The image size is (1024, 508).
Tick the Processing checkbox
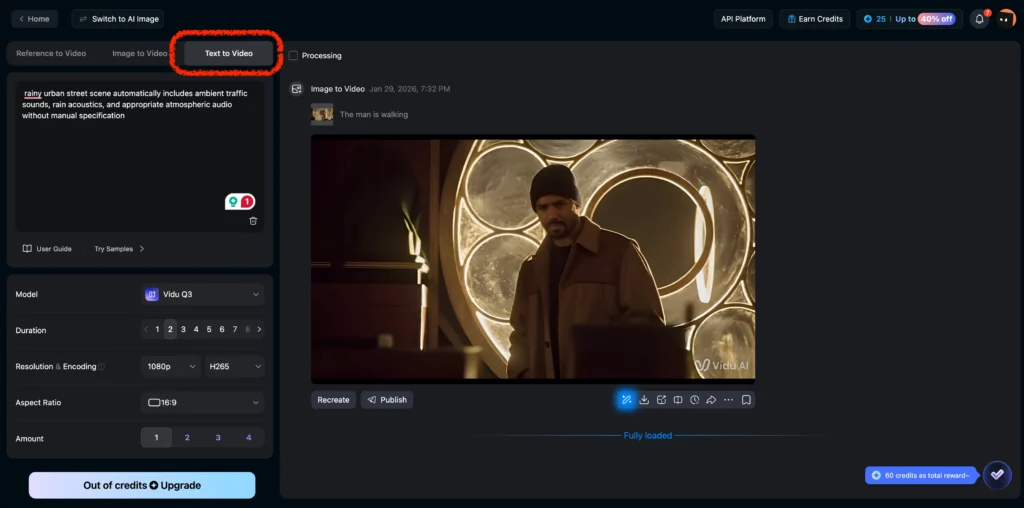point(293,56)
